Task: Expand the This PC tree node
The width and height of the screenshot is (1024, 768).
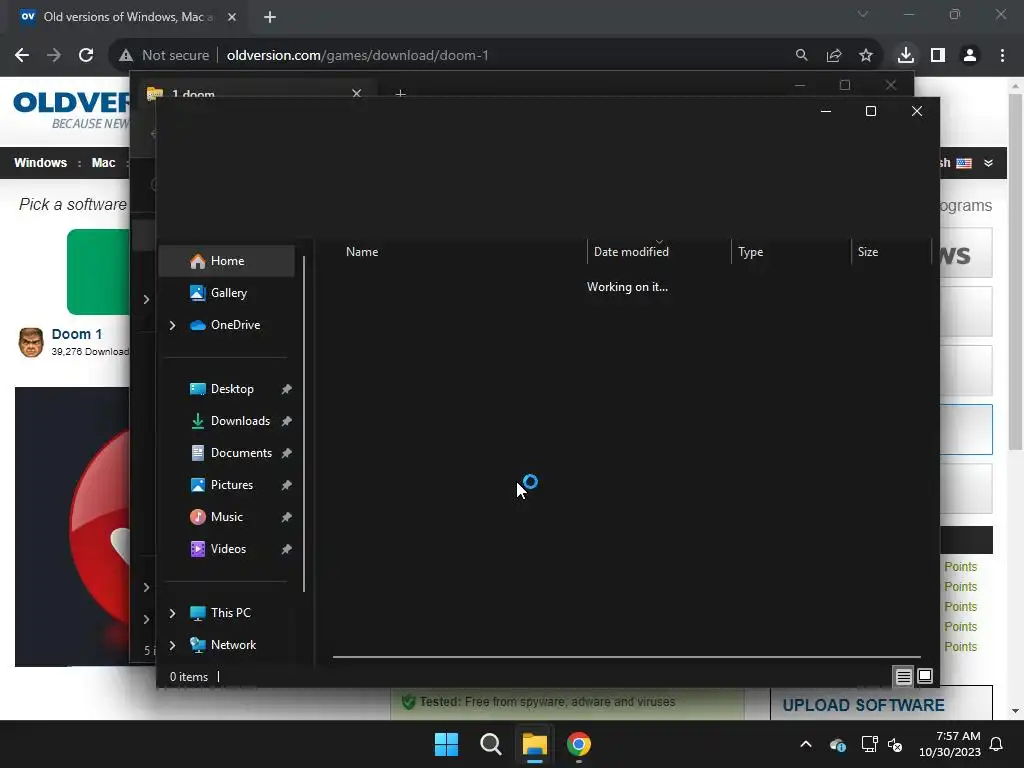Action: 172,613
